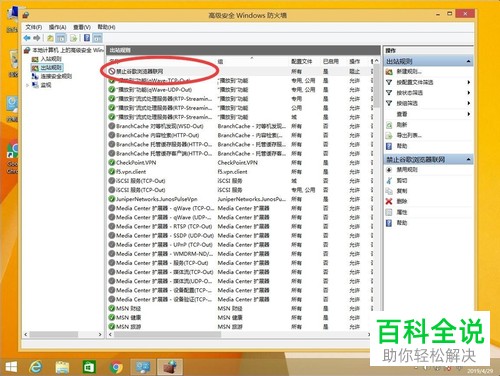500x376 pixels.
Task: Click the Back arrow in the toolbar
Action: 27,38
